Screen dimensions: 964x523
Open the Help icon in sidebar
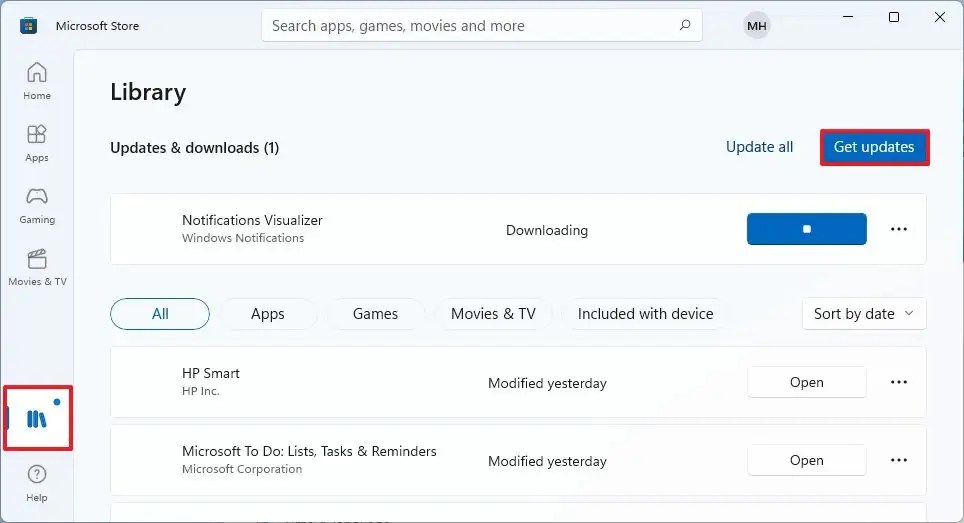[37, 483]
